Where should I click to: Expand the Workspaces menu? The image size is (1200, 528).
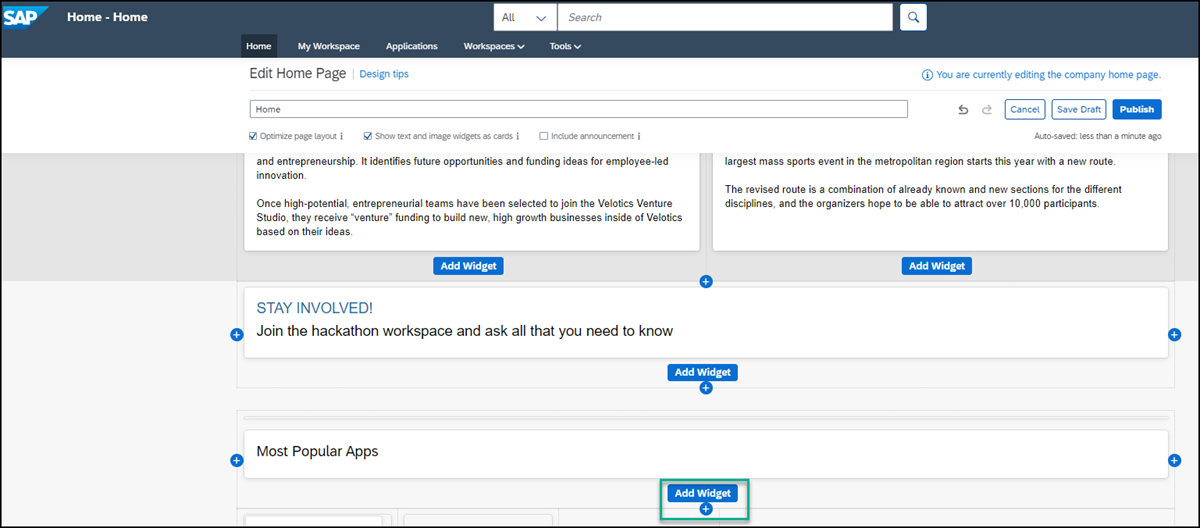[x=494, y=46]
